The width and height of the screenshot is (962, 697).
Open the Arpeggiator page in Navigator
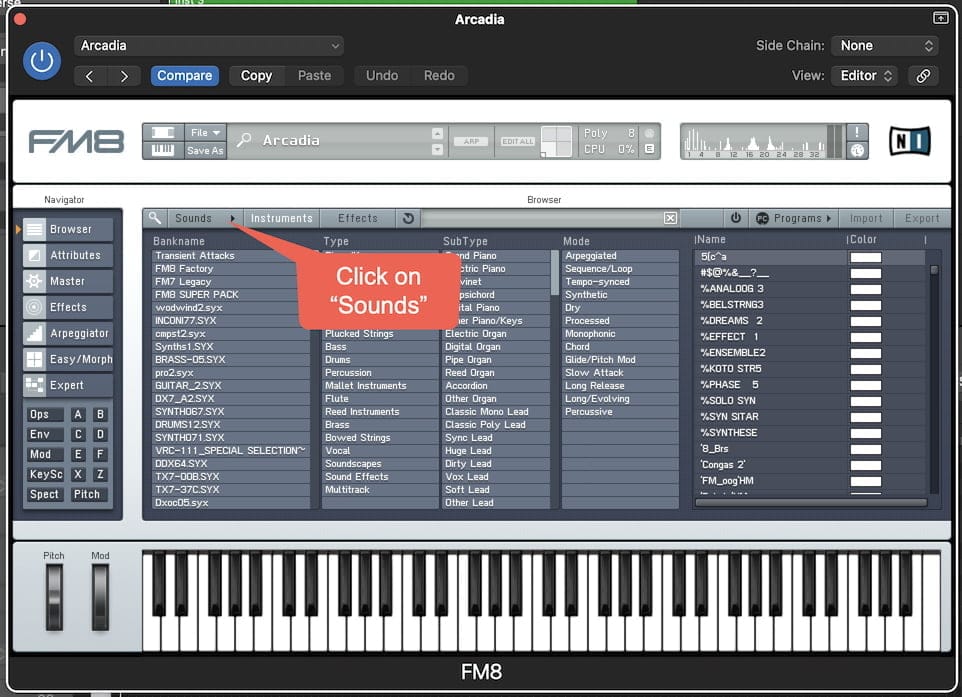pos(69,333)
